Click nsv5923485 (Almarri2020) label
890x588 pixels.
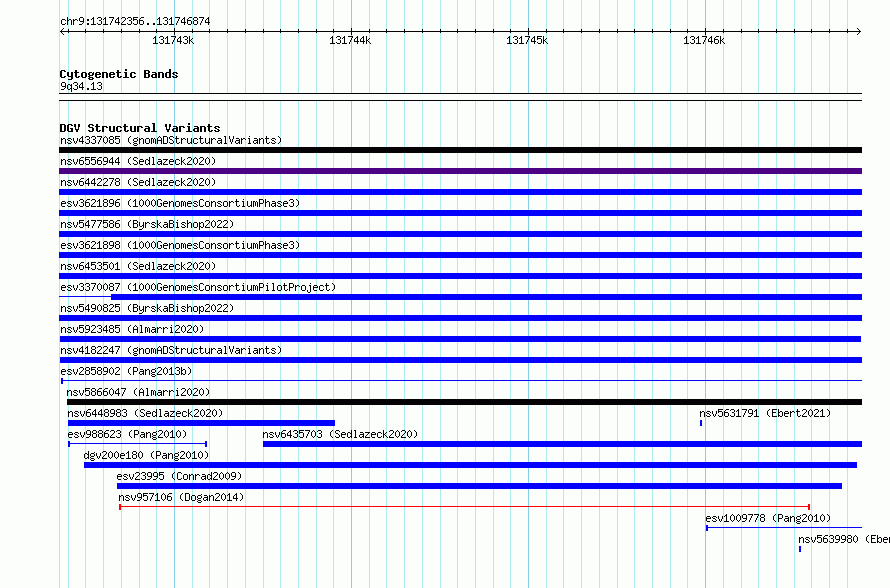tap(132, 329)
